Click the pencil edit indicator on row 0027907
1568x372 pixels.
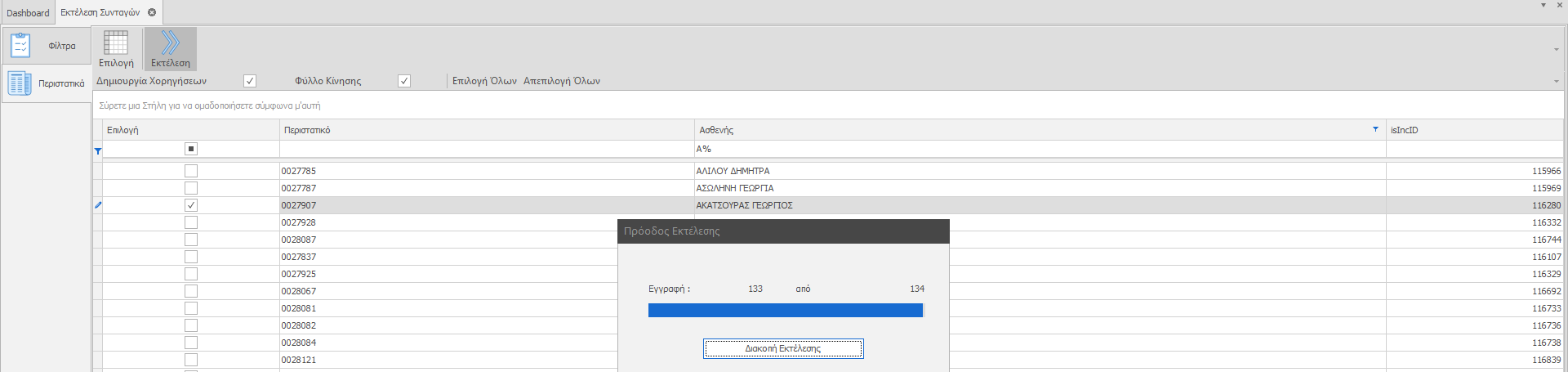(x=98, y=205)
